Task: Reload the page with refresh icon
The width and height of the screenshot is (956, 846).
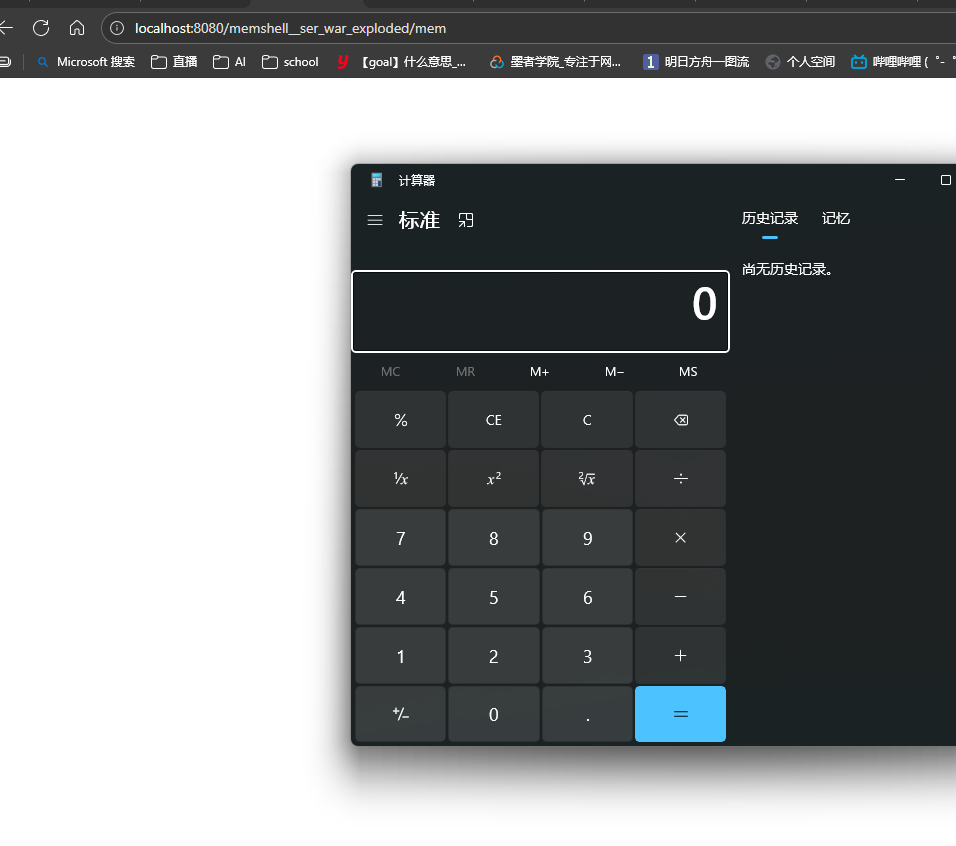Action: [41, 28]
